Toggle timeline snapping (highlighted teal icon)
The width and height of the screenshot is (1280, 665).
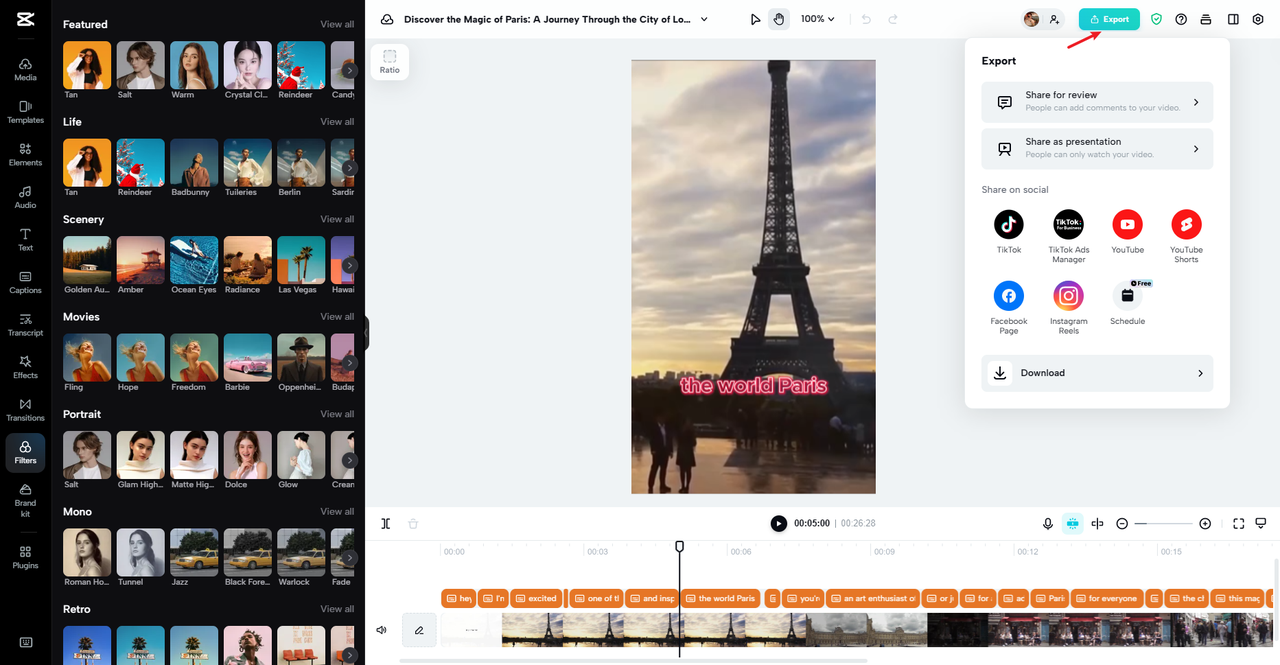pyautogui.click(x=1072, y=523)
